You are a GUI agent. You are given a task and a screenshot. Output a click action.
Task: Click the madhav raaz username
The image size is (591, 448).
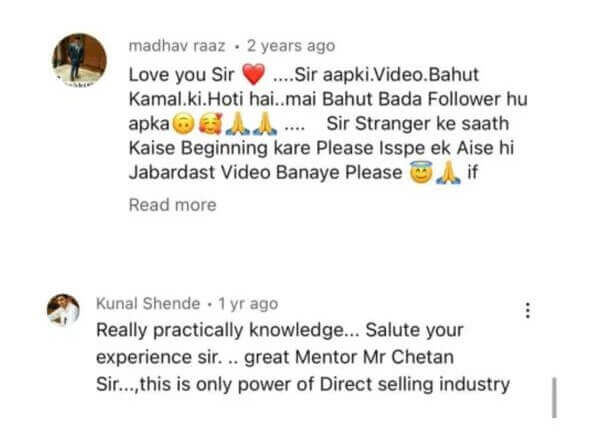point(177,46)
